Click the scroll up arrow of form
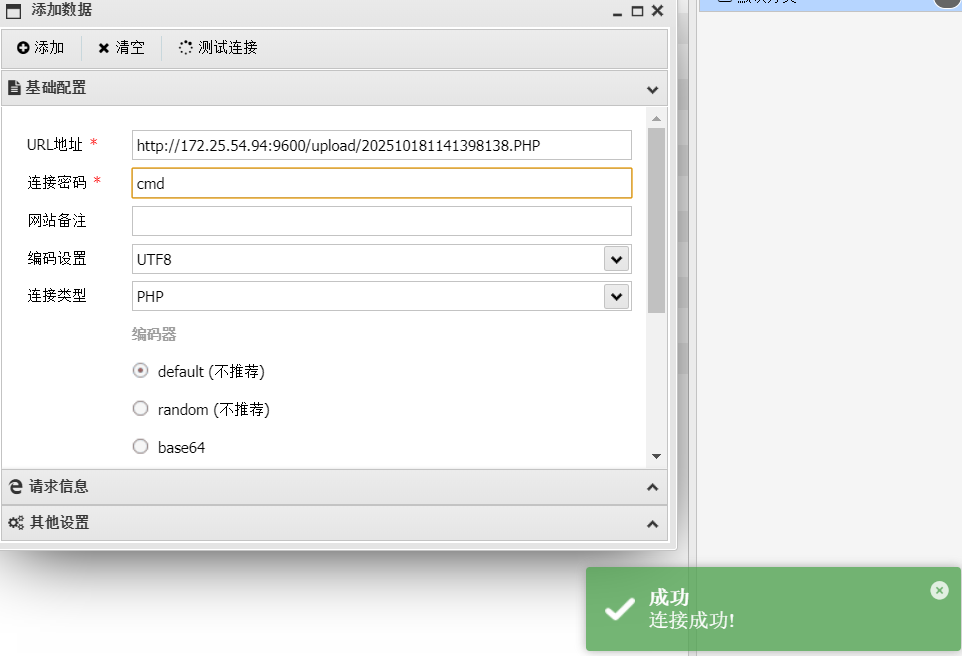 coord(656,118)
